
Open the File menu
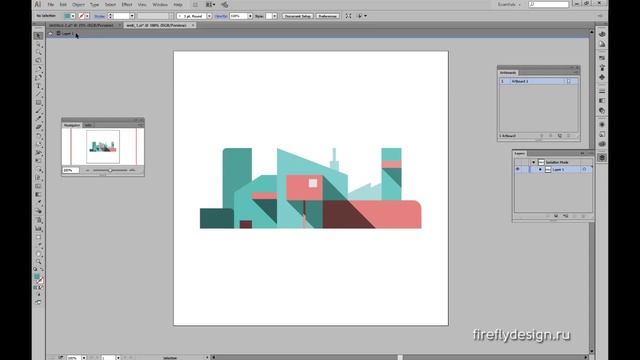coord(51,4)
